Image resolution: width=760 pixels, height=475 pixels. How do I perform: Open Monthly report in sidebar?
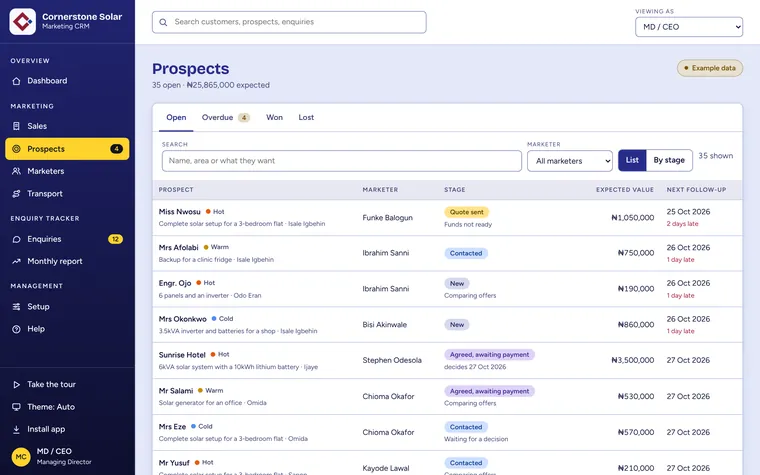coord(67,261)
